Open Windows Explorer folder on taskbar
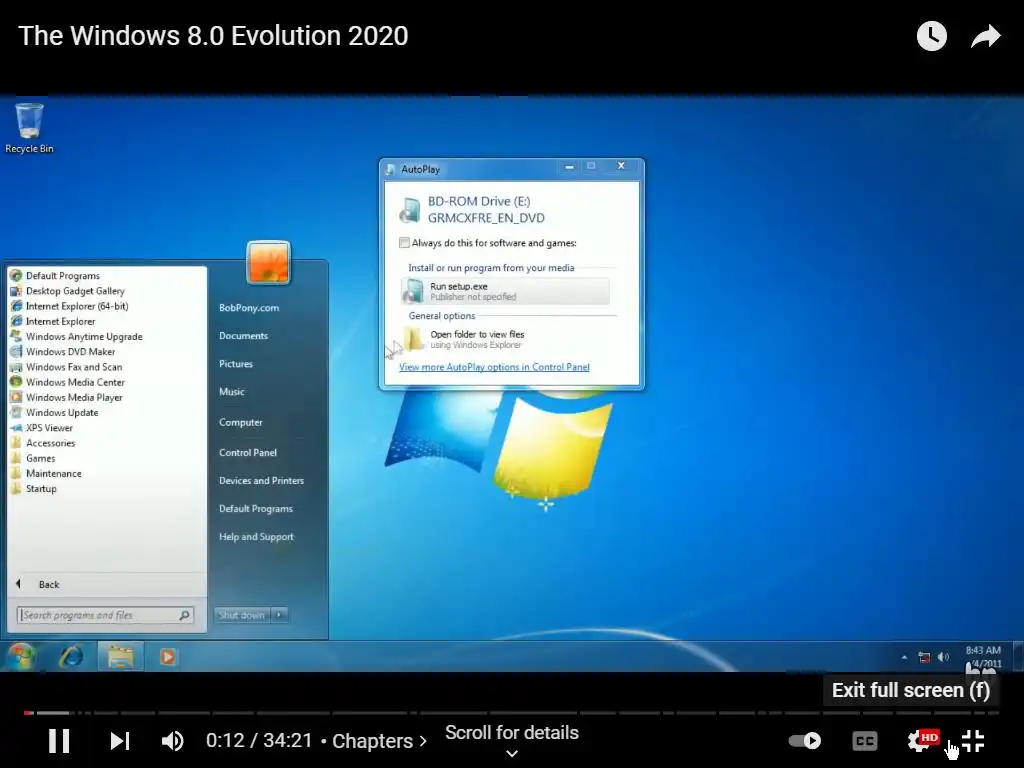 [x=121, y=656]
